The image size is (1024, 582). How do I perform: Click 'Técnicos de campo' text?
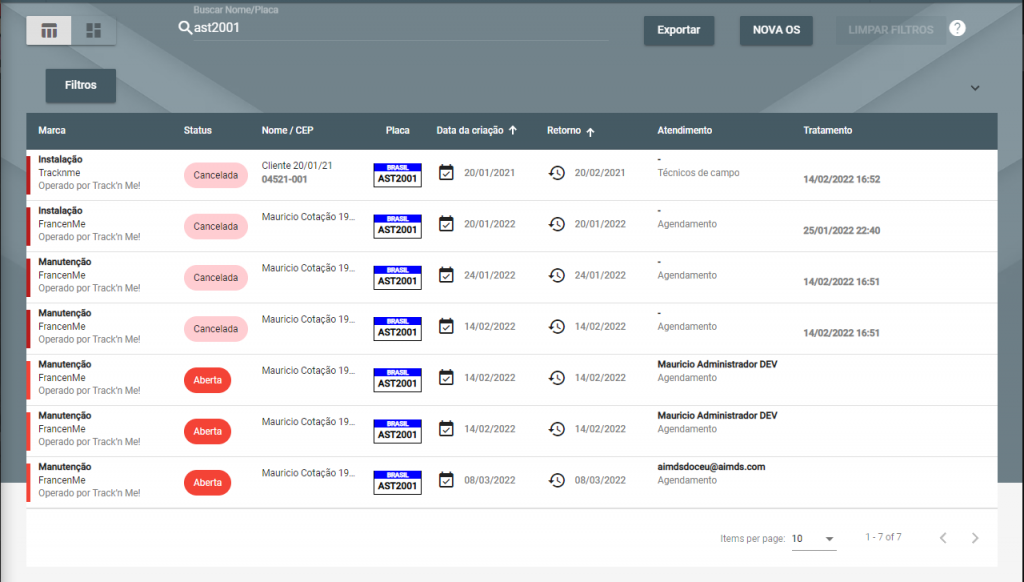tap(698, 172)
